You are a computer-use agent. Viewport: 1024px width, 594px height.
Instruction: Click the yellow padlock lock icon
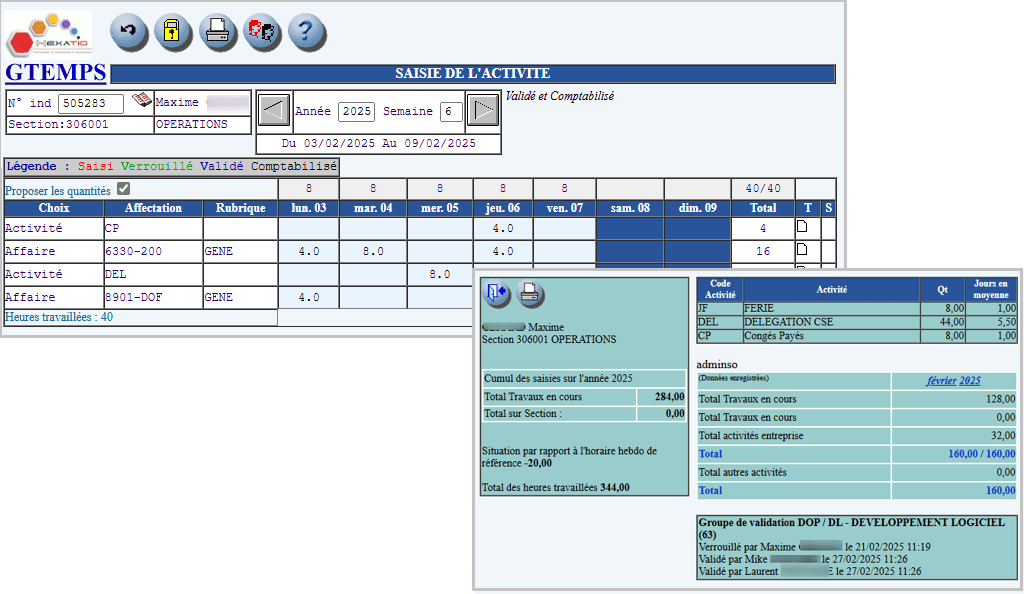point(173,32)
